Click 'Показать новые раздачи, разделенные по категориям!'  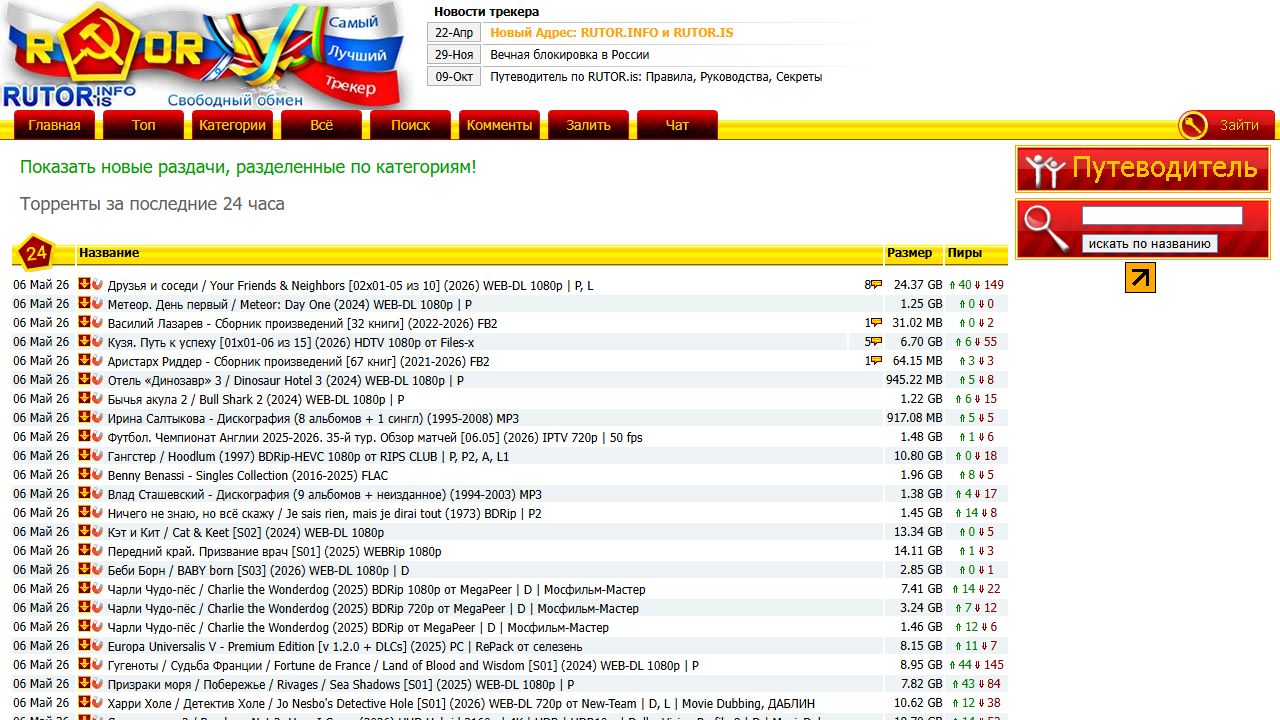click(x=248, y=167)
